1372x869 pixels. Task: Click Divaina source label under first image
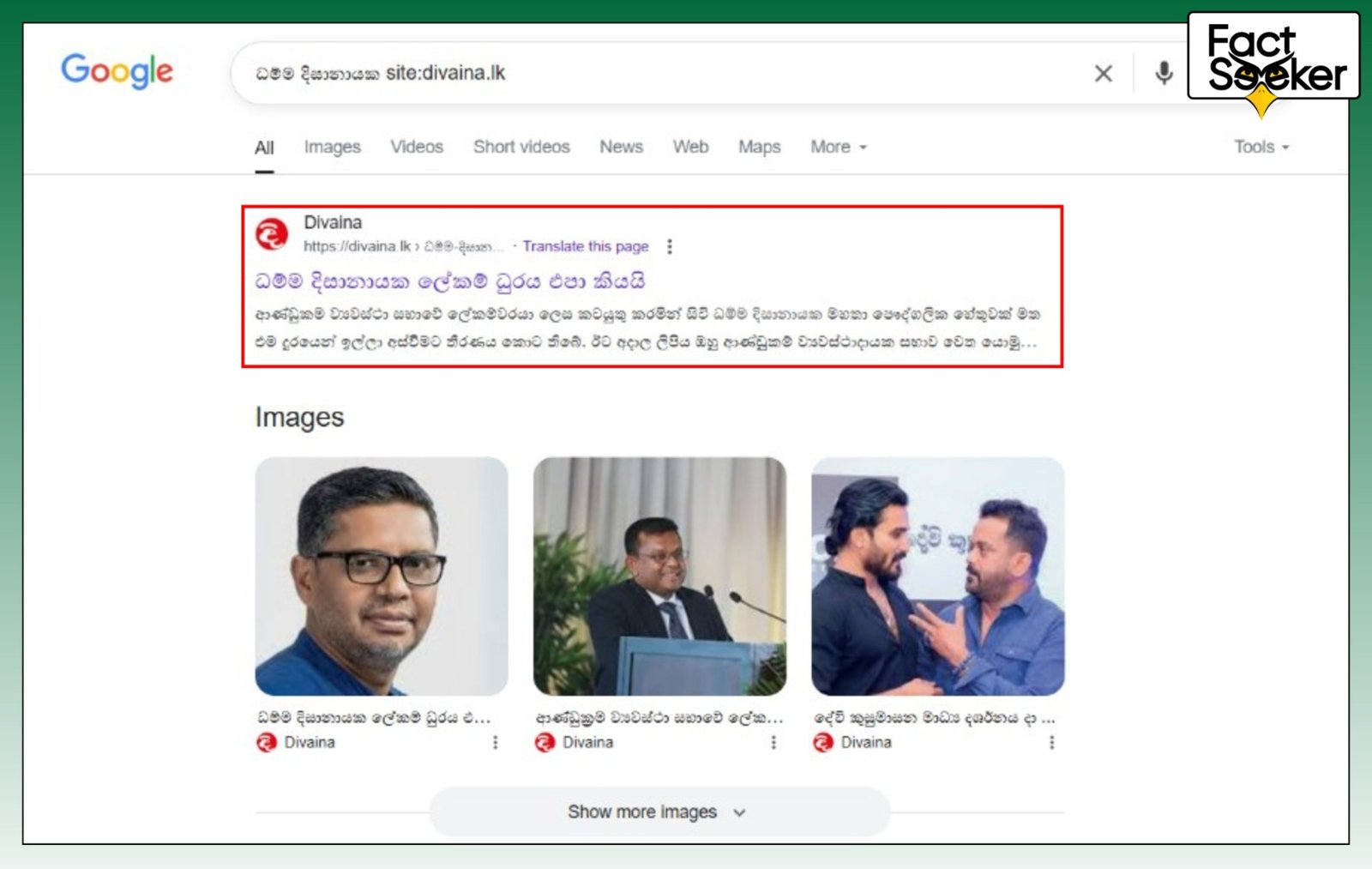point(310,742)
